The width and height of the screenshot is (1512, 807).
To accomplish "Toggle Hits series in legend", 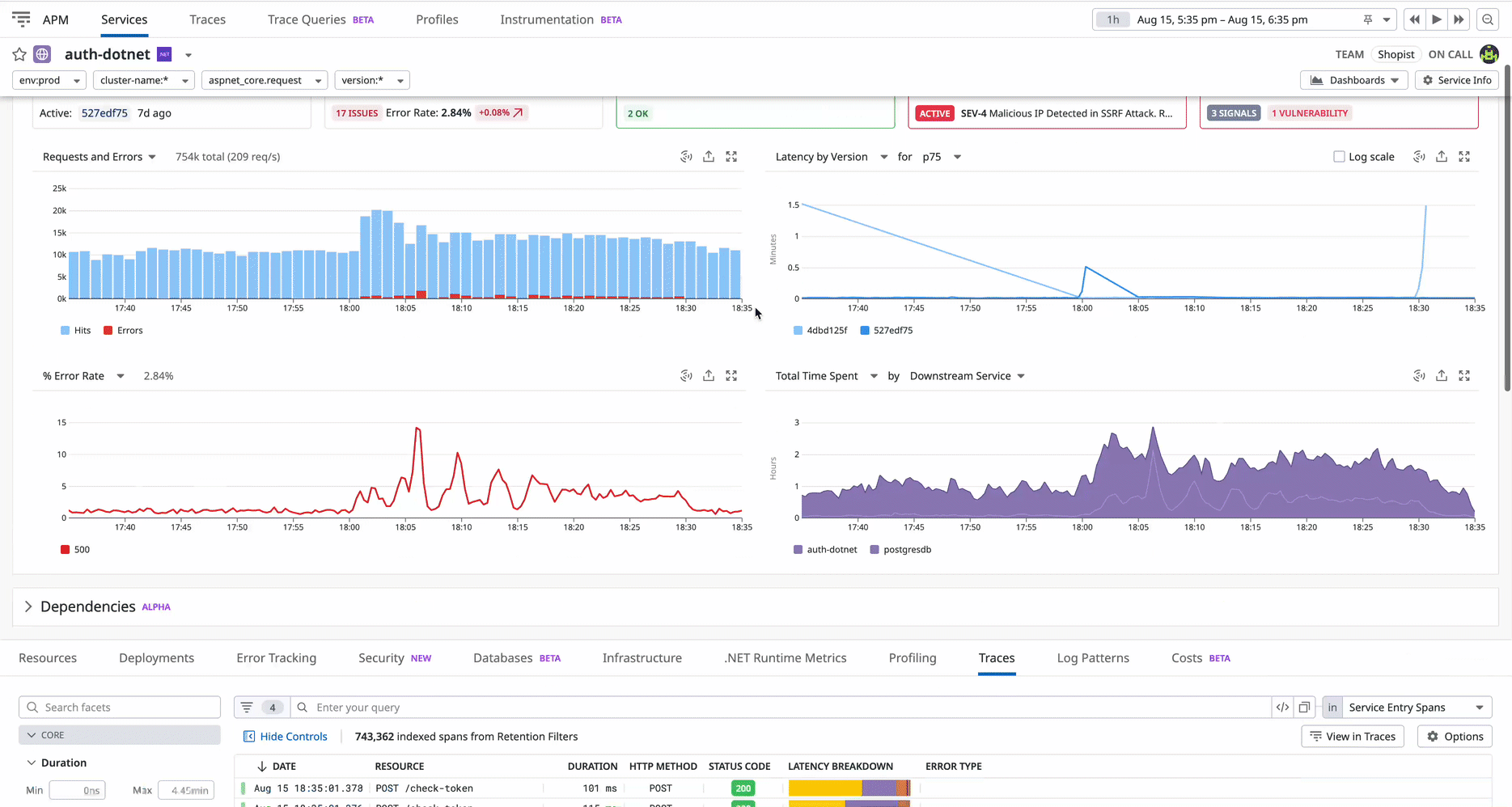I will click(76, 331).
